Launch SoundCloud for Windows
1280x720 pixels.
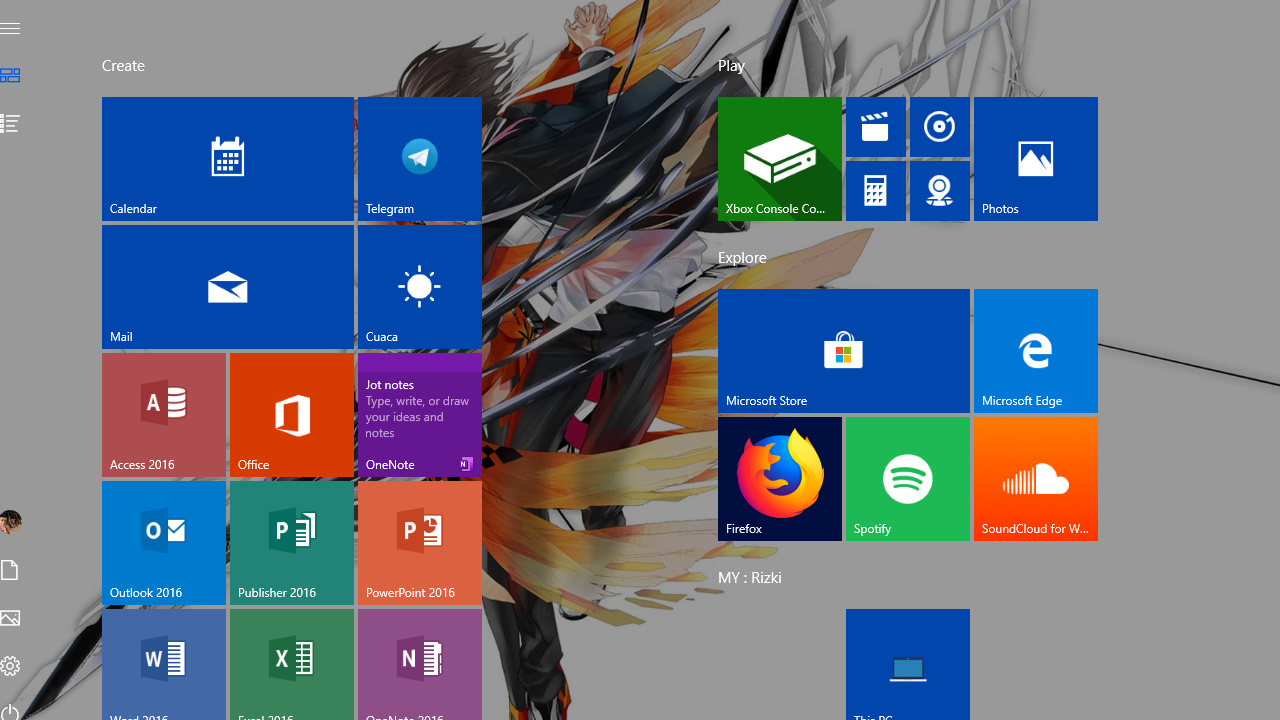click(x=1035, y=478)
